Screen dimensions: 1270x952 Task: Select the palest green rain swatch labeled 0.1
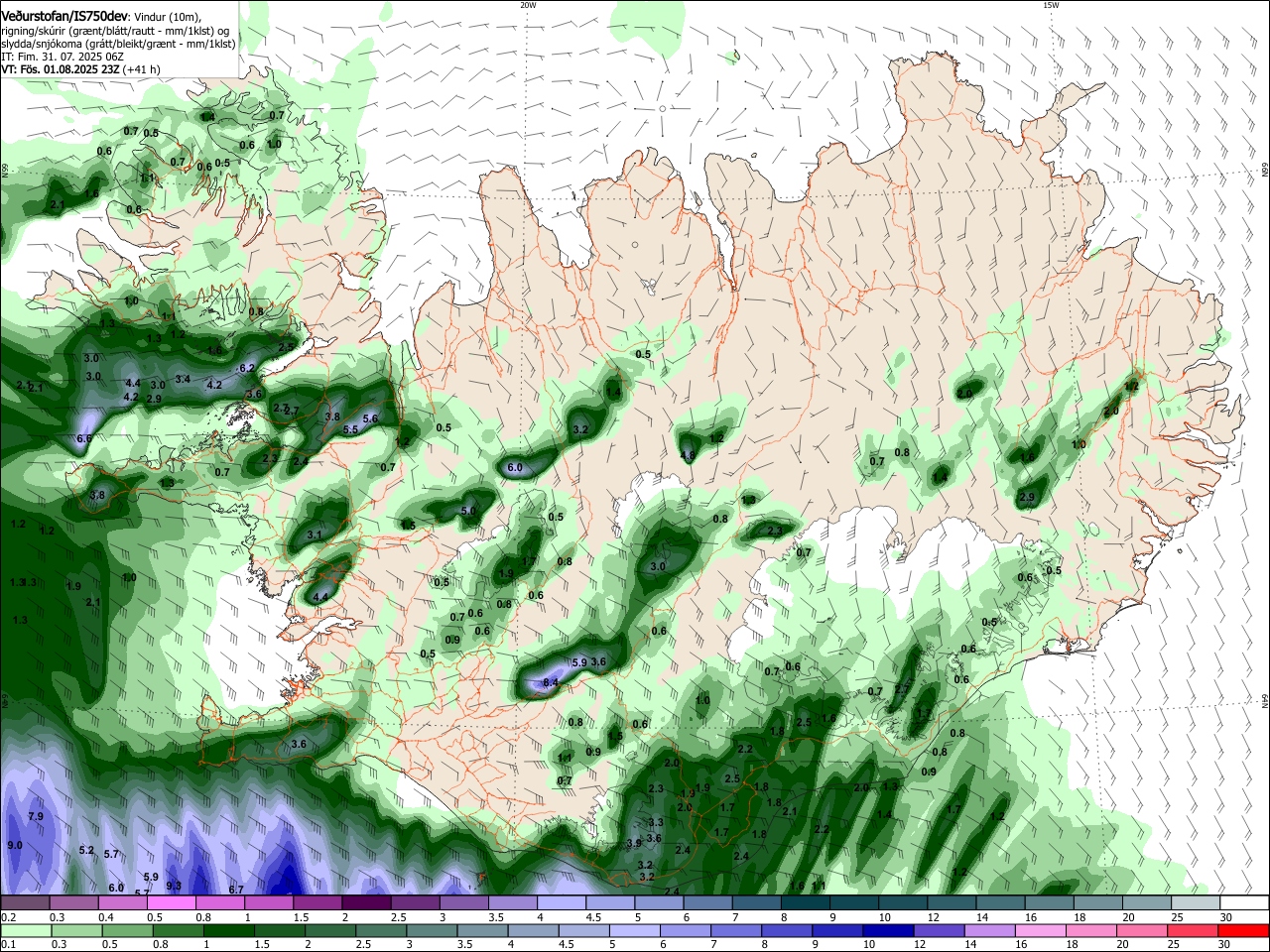[26, 931]
